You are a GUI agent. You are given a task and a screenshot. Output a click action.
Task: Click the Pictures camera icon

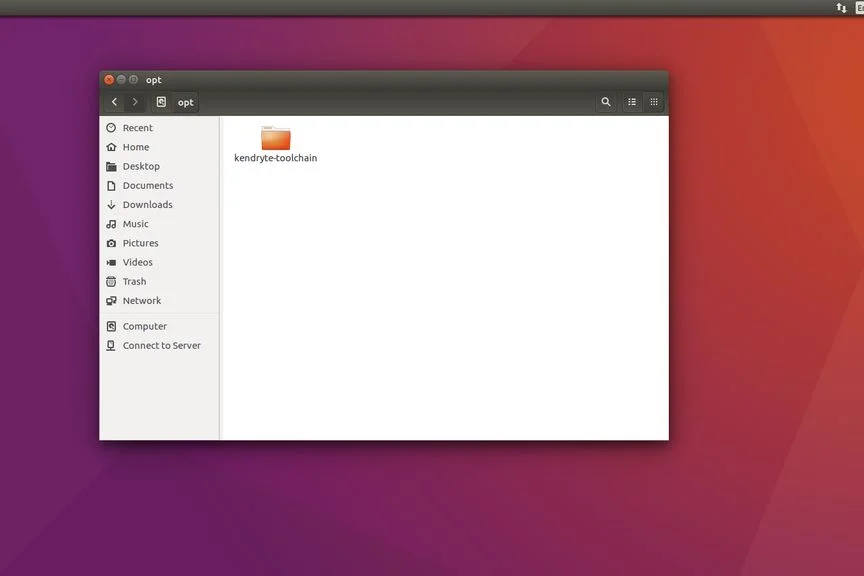[111, 244]
